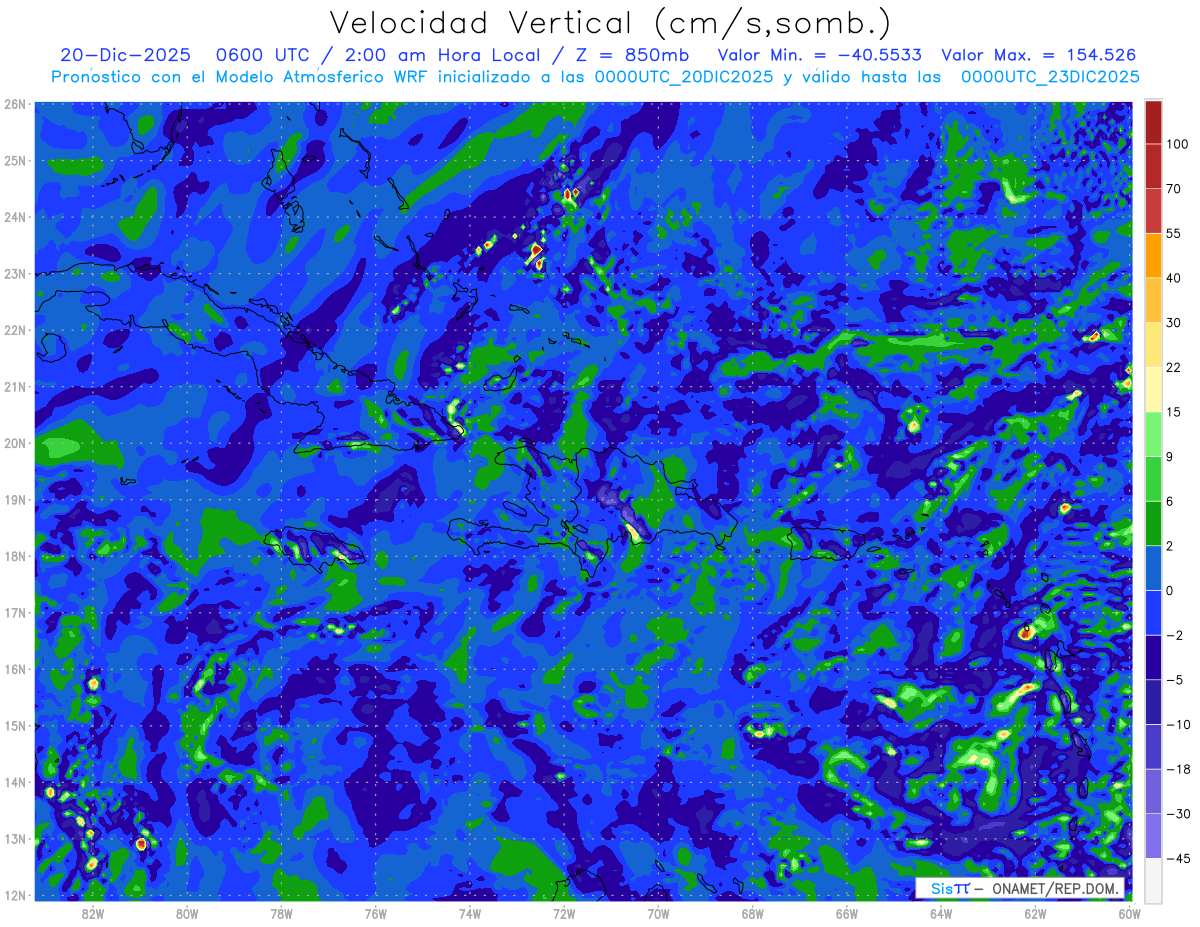The width and height of the screenshot is (1200, 927).
Task: Click the dark red swatch above colorbar label 100
Action: pyautogui.click(x=1154, y=122)
